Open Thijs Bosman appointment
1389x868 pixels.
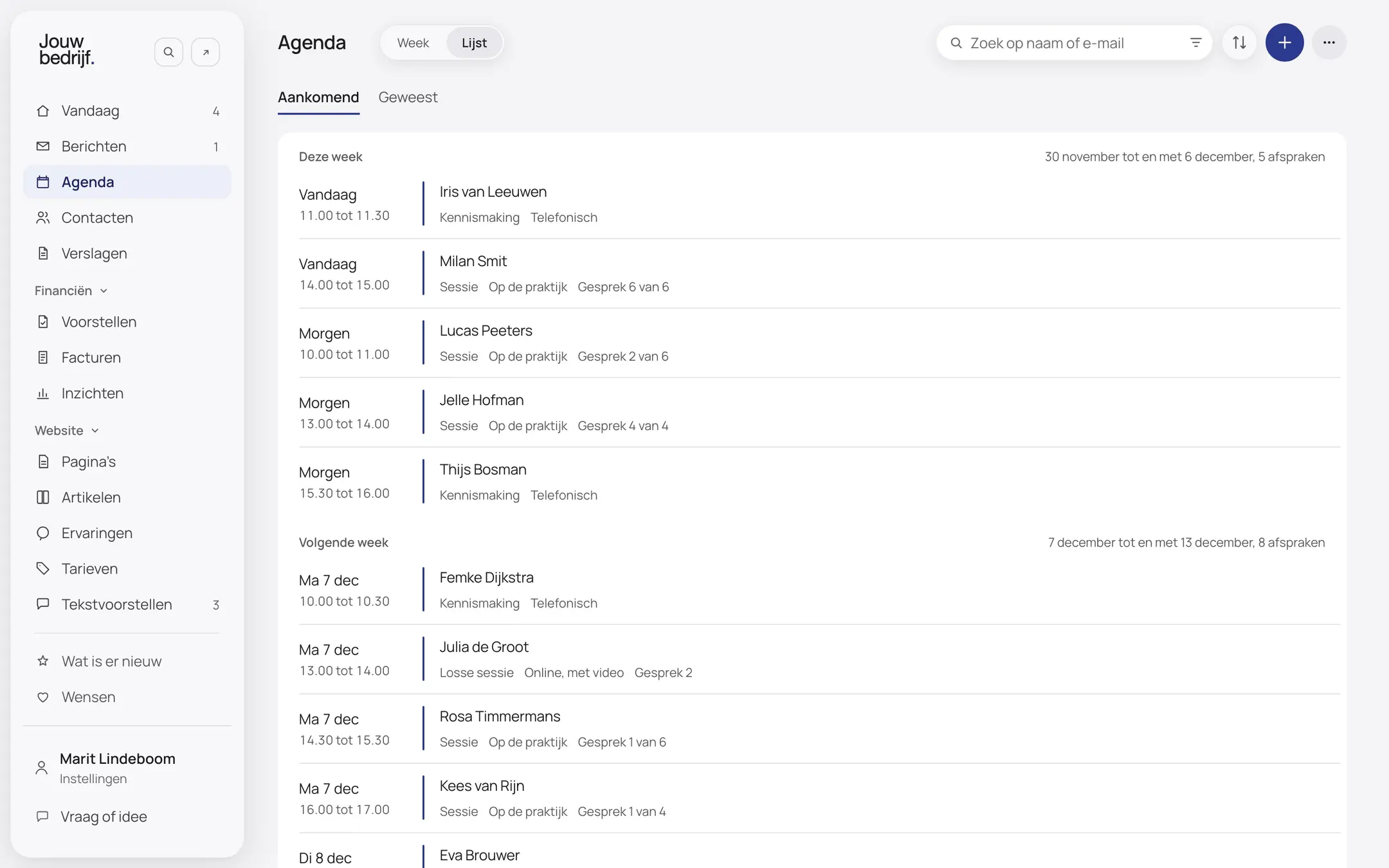(819, 482)
